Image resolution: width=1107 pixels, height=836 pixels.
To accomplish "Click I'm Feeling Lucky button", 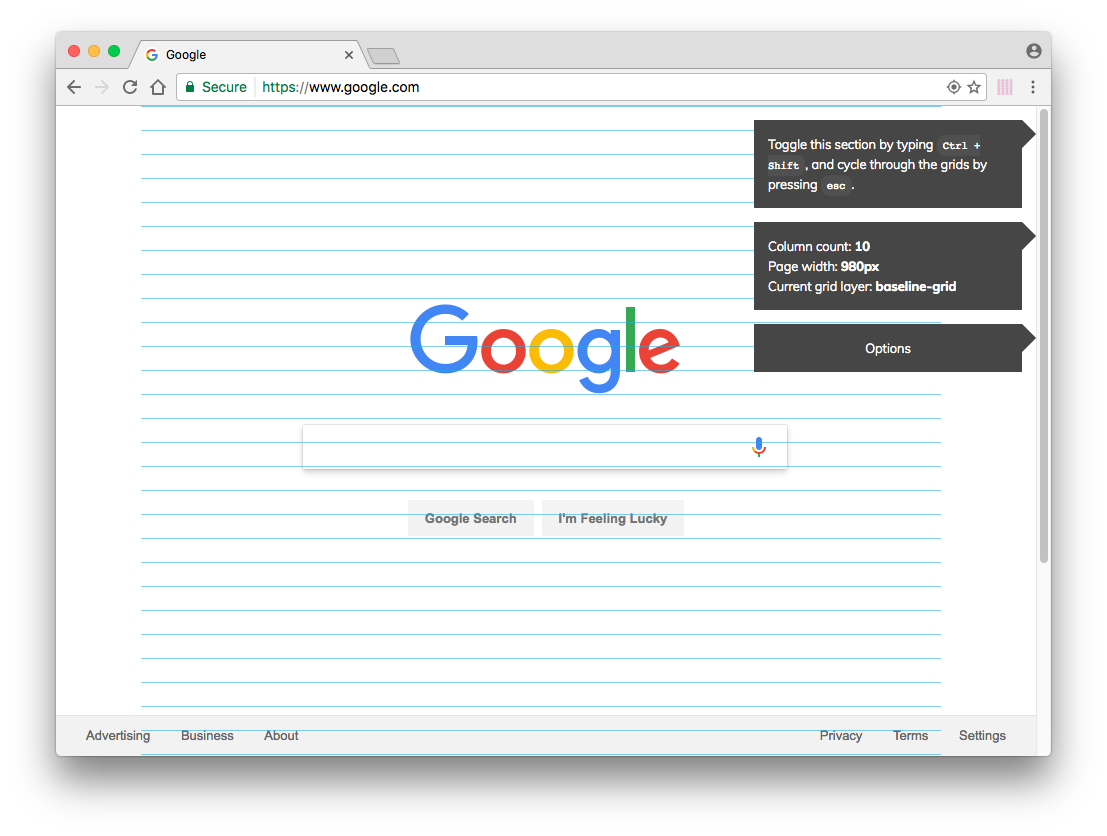I will click(613, 518).
